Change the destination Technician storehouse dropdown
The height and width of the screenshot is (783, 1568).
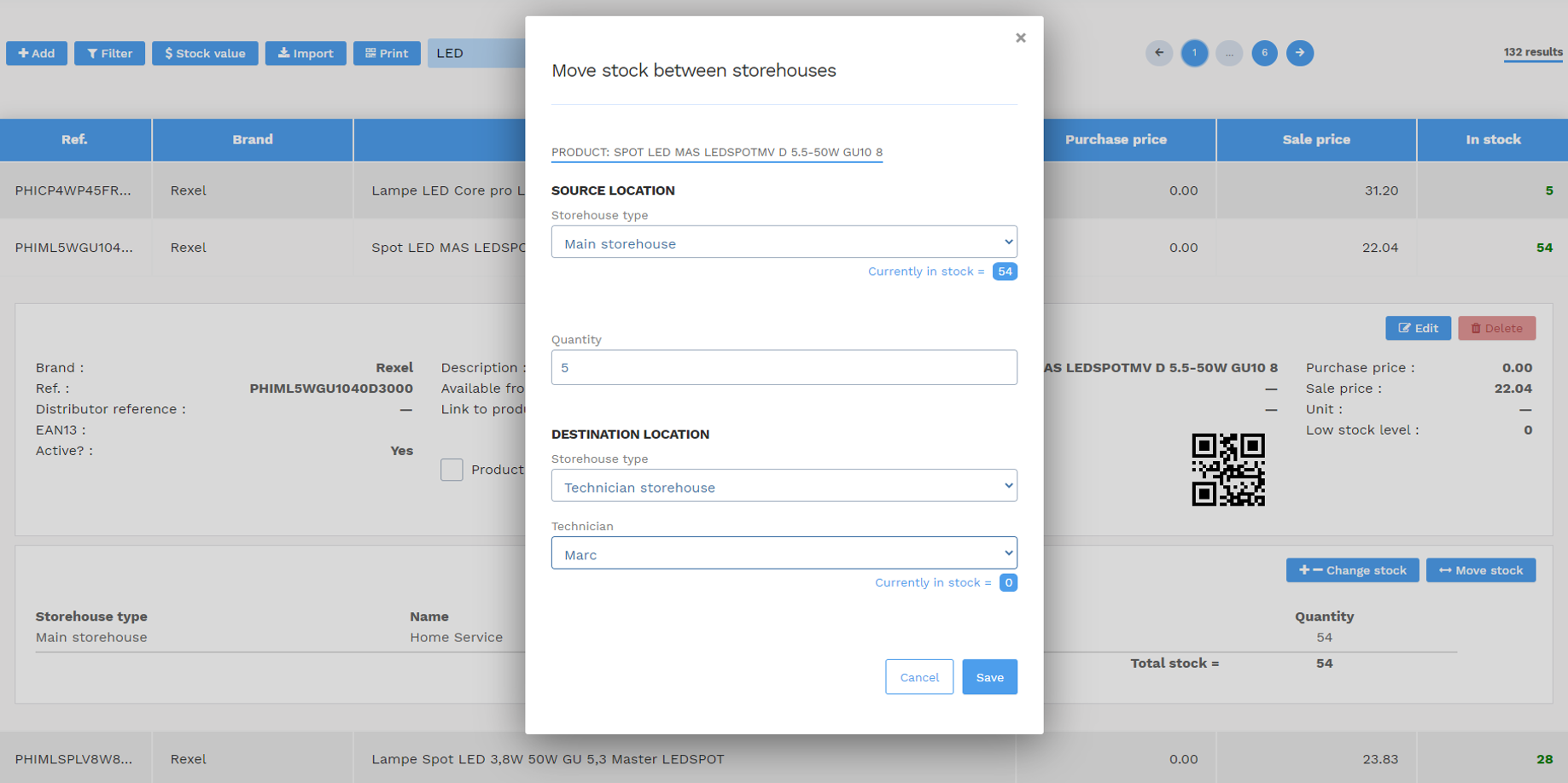tap(784, 485)
